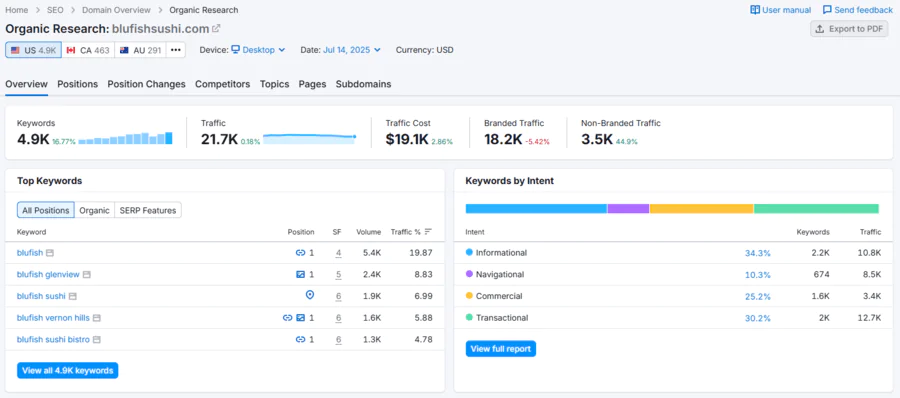This screenshot has height=398, width=900.
Task: Switch to the Competitors tab
Action: [223, 84]
